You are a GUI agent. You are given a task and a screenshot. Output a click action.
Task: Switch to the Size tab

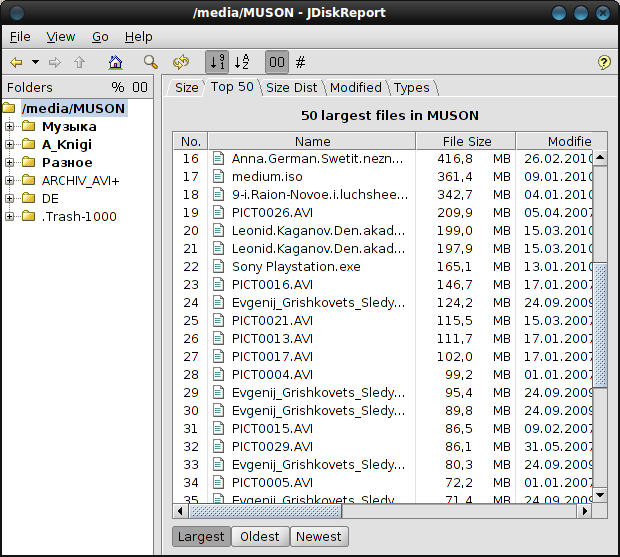(186, 87)
